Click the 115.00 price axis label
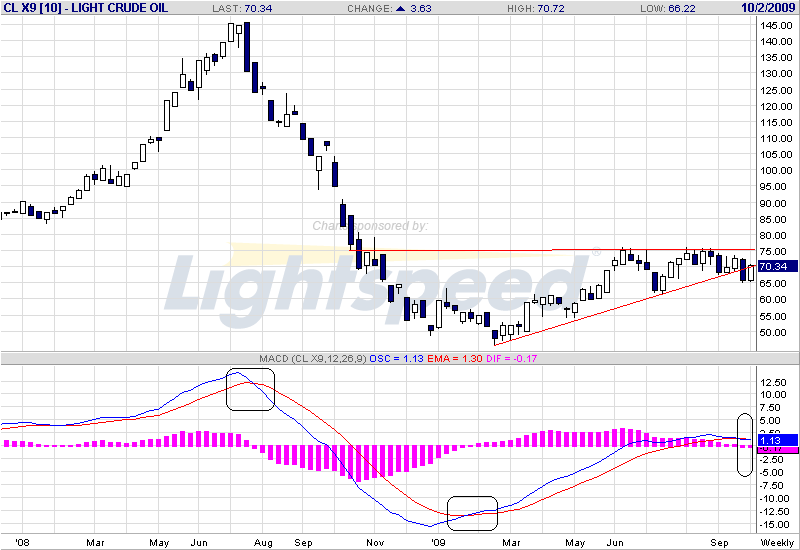This screenshot has height=550, width=800. (776, 122)
